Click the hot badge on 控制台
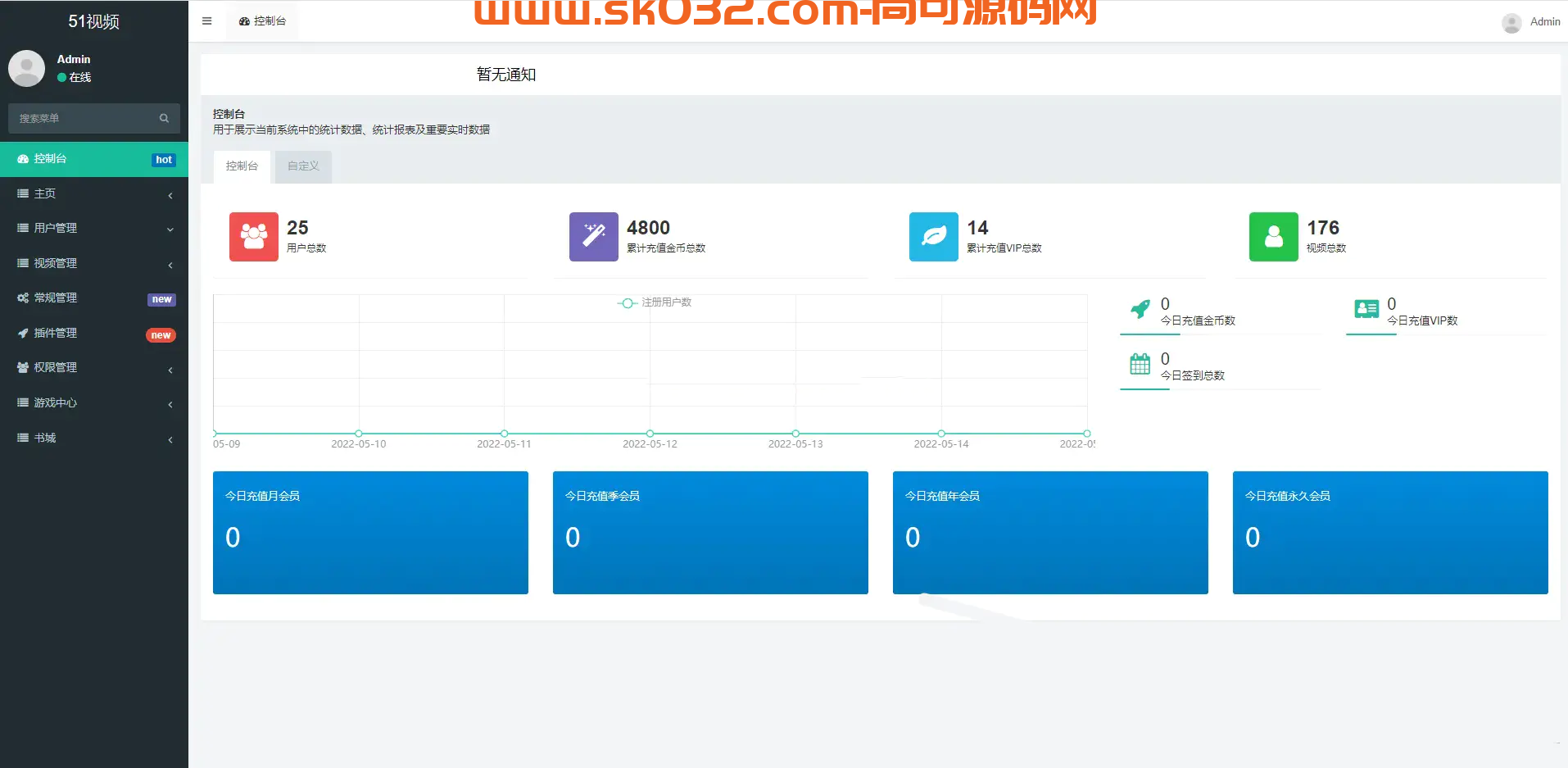Screen dimensions: 1568x768 (164, 160)
